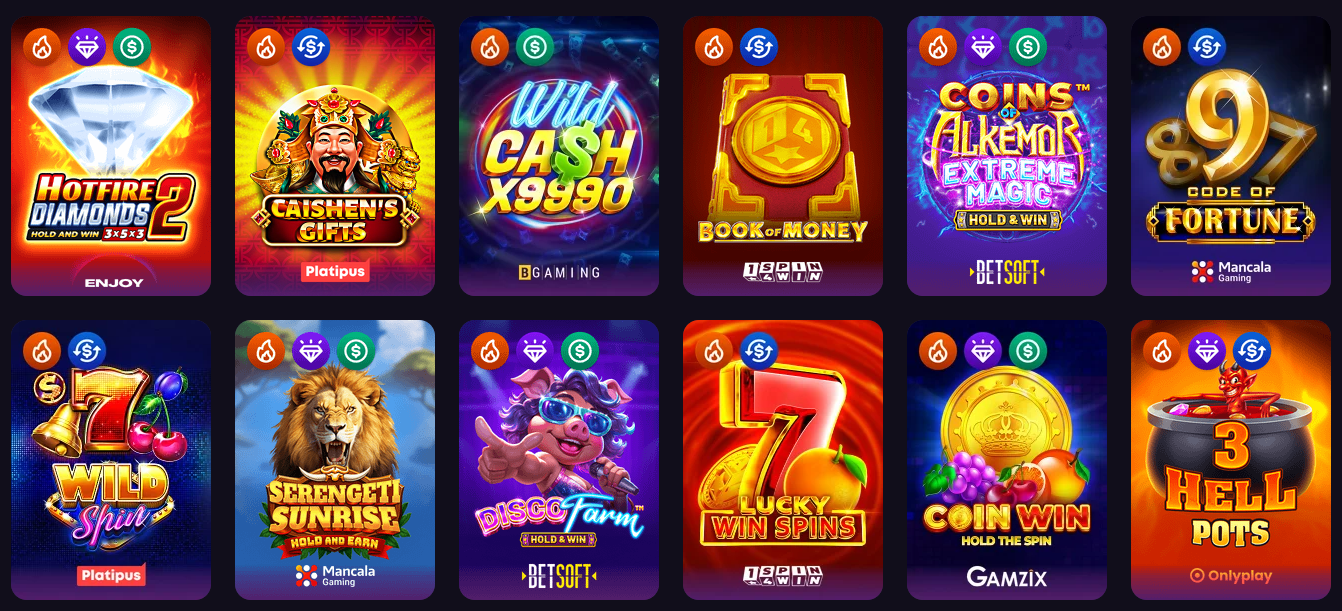Click the flame icon on 3 Hell Pots
Viewport: 1342px width, 611px height.
pos(1162,350)
